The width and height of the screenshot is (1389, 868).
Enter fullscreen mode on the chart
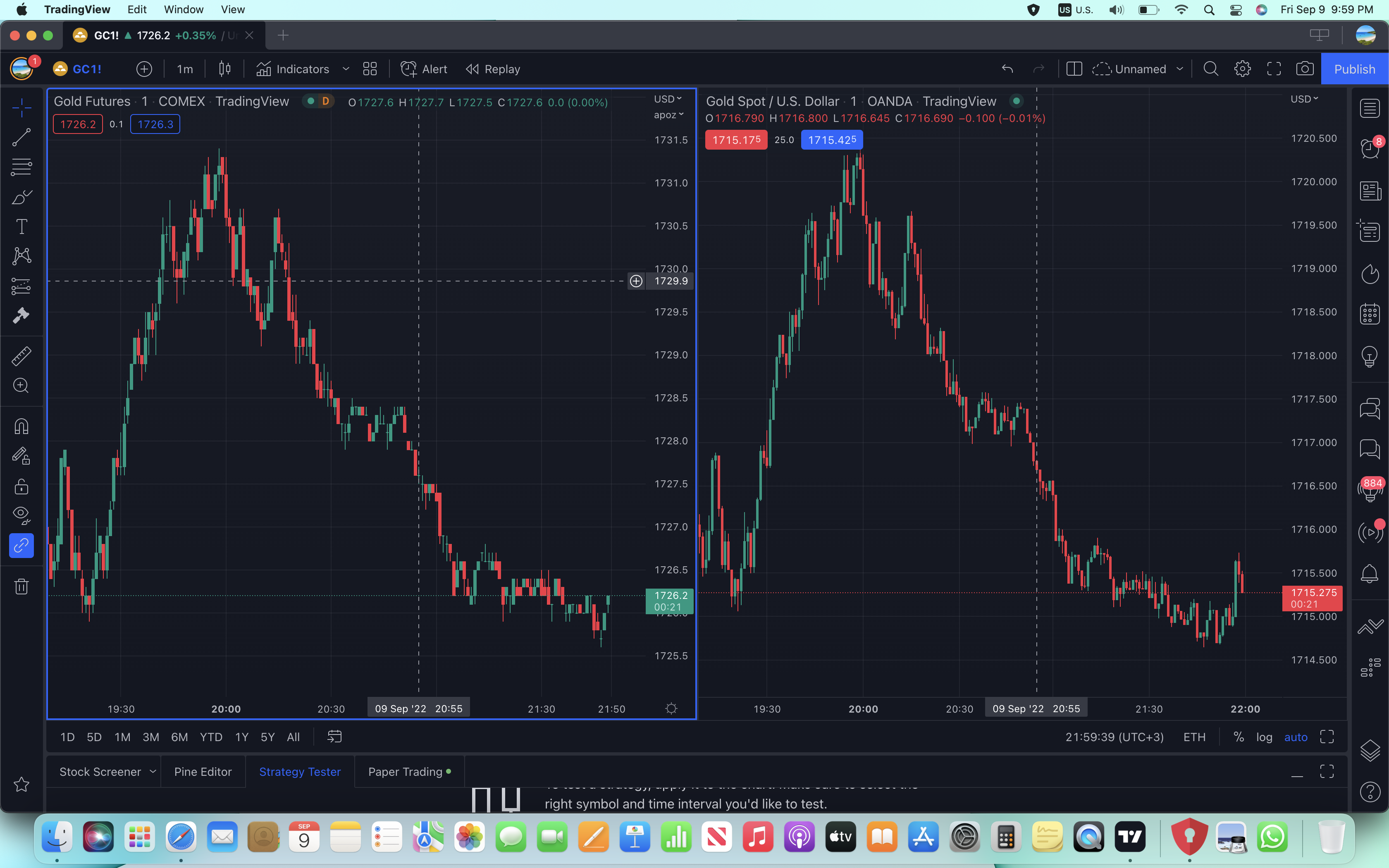coord(1274,69)
